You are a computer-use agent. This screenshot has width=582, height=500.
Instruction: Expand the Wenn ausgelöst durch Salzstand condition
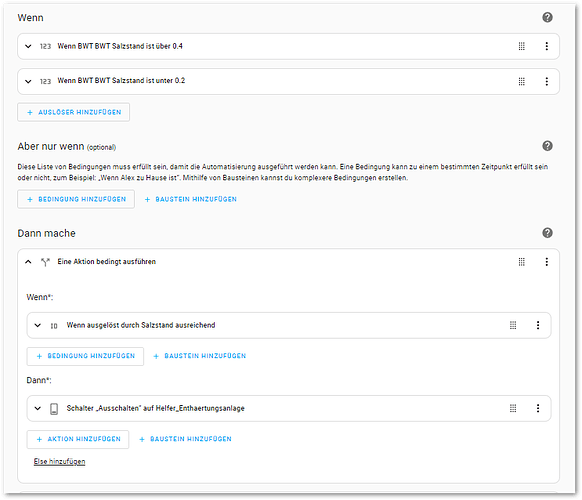[x=37, y=325]
